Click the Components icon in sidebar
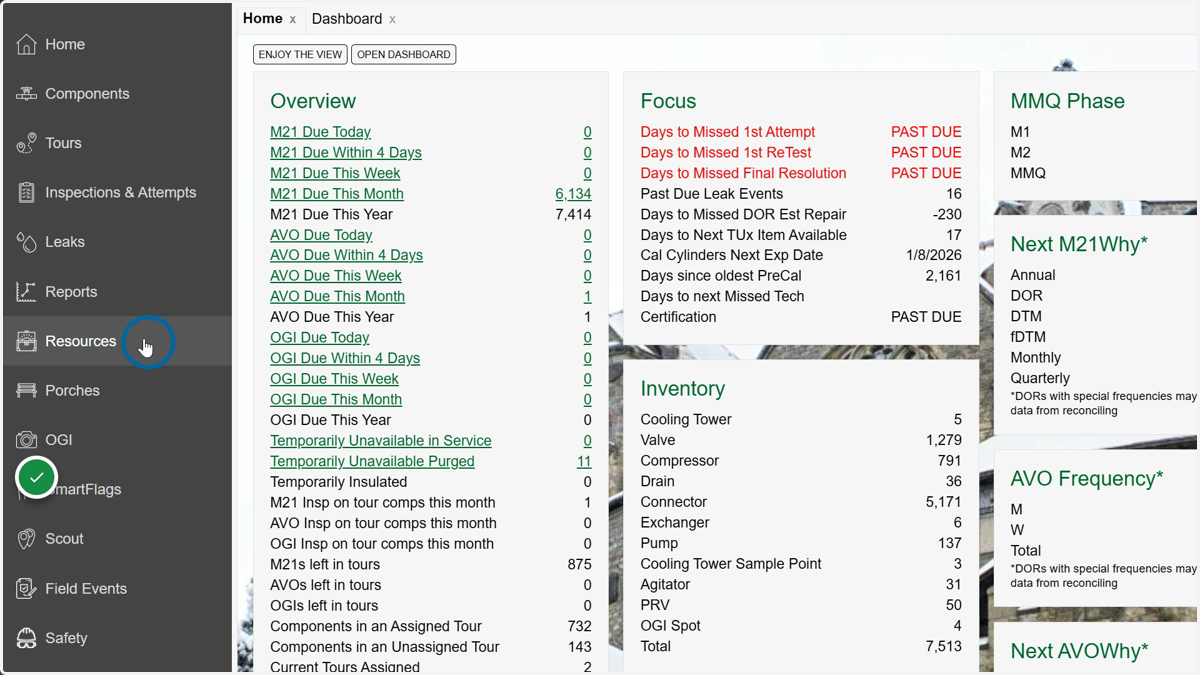1200x675 pixels. coord(26,94)
